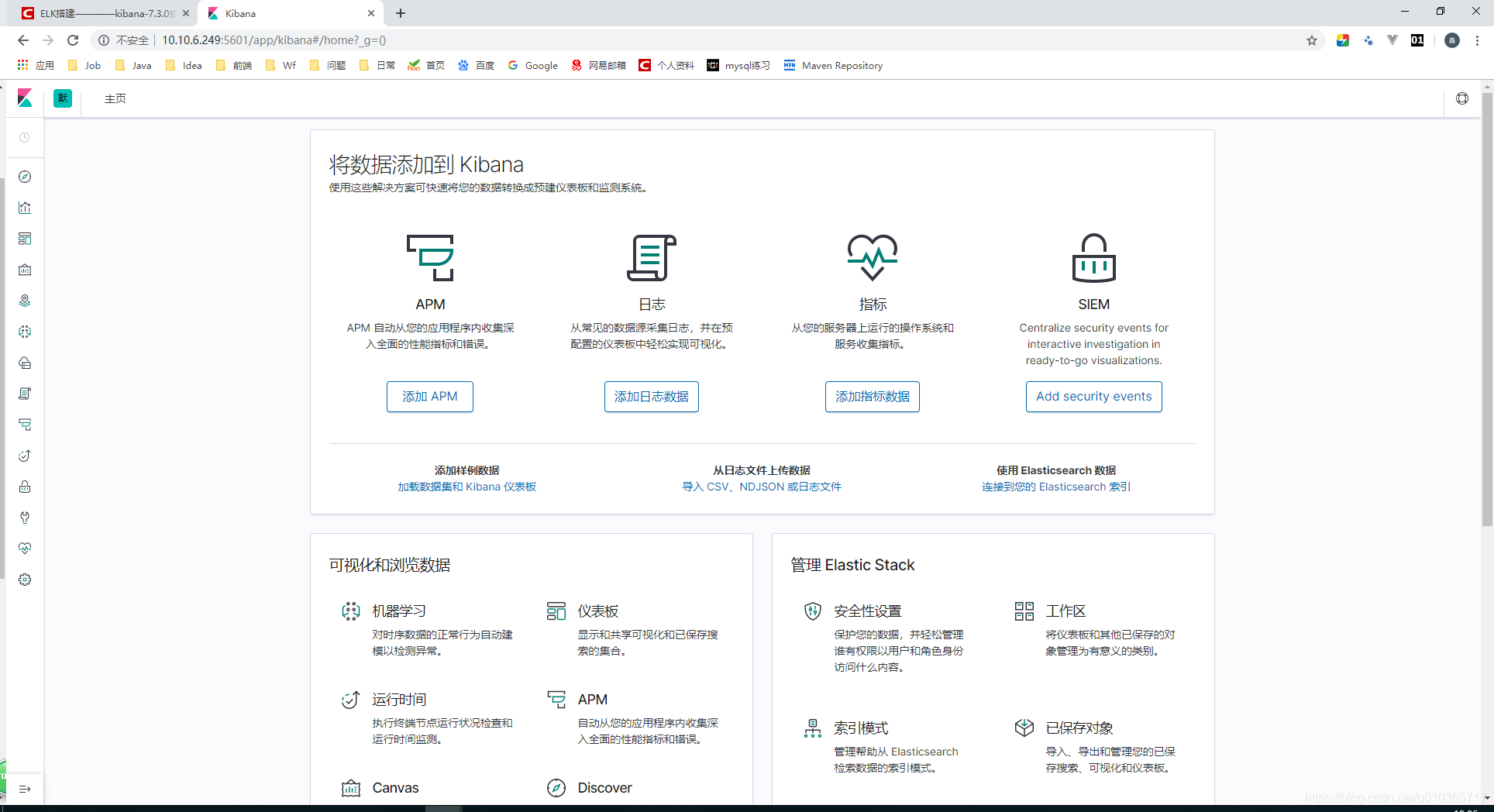Open Dashboard icon in sidebar
The image size is (1494, 812).
pos(25,239)
